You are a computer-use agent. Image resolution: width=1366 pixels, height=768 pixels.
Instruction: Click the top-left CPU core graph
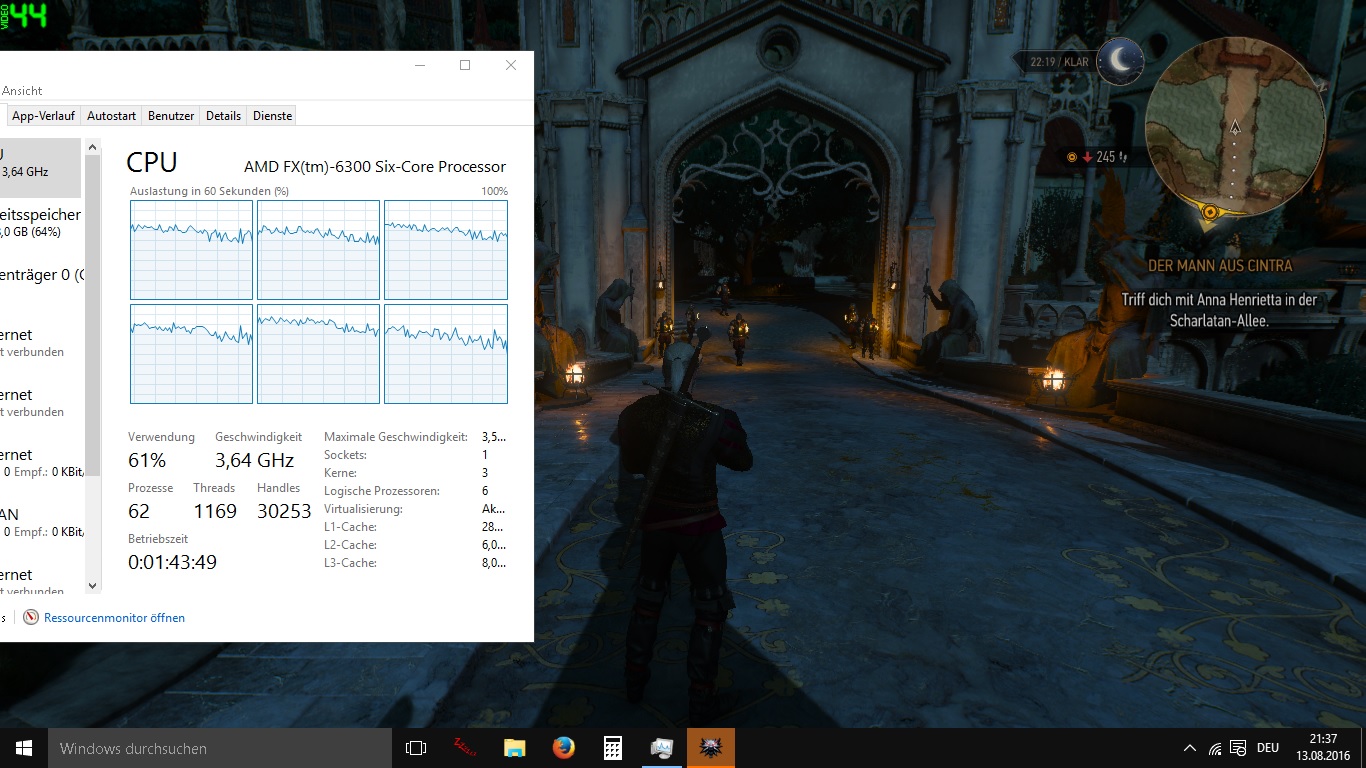pos(191,250)
